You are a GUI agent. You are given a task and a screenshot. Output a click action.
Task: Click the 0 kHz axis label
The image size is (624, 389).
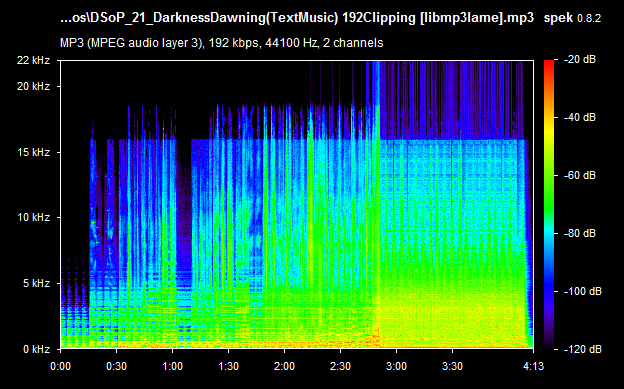point(36,349)
